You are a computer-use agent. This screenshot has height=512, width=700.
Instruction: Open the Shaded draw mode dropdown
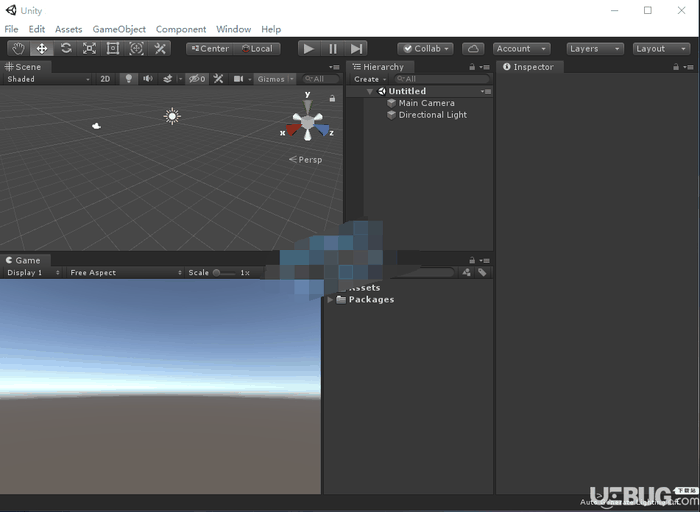(x=48, y=79)
